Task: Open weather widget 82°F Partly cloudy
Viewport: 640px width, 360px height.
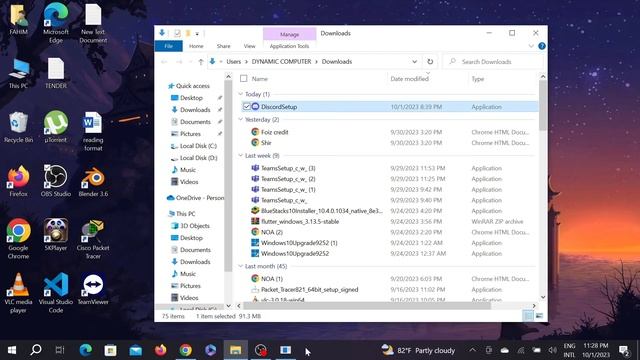Action: tap(418, 350)
